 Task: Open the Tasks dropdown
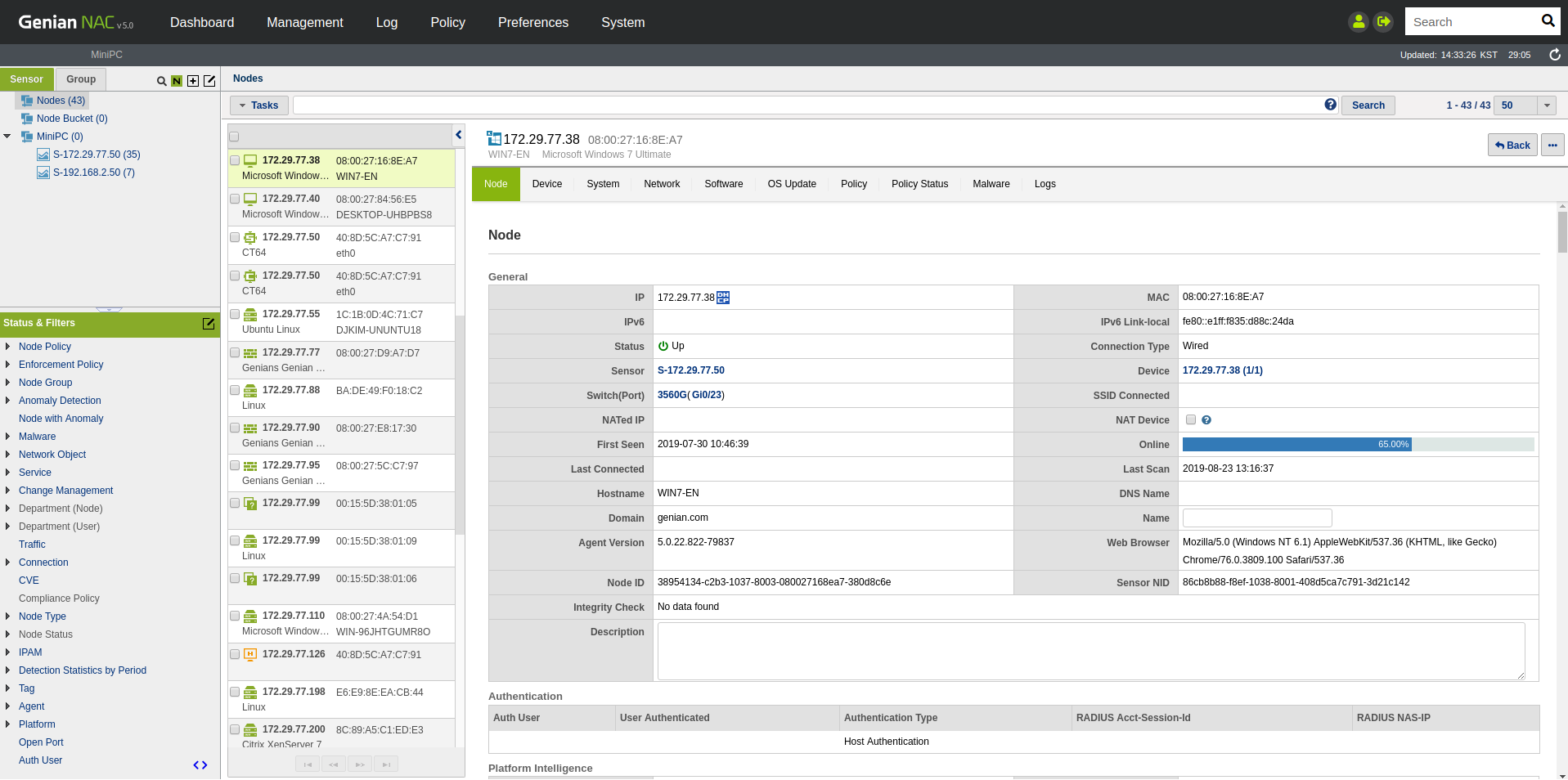tap(258, 105)
